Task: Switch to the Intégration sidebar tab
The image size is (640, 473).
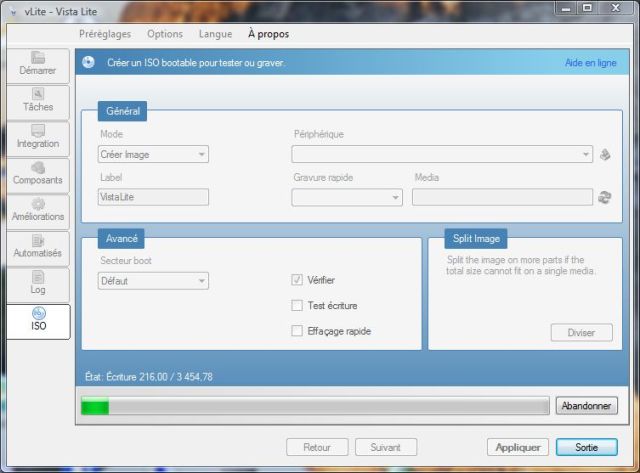Action: 38,139
